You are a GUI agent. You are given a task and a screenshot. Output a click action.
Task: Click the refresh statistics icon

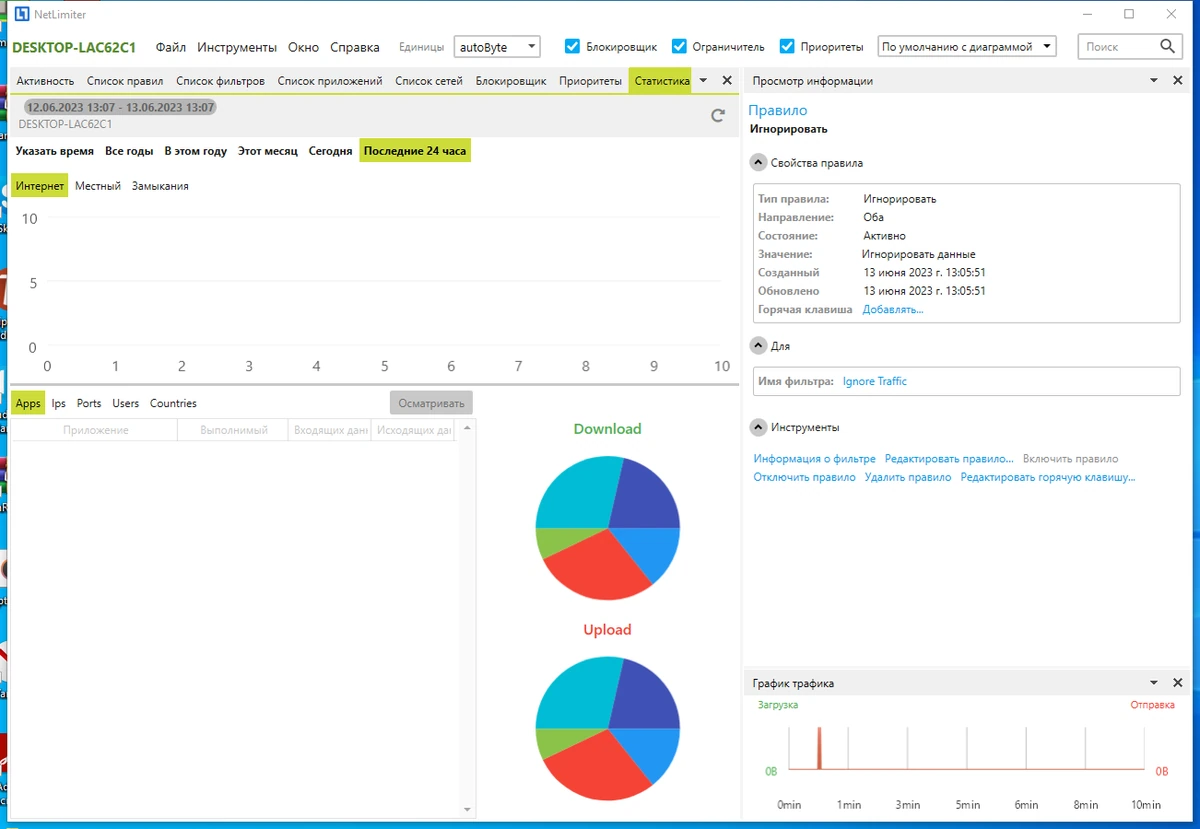[x=717, y=116]
